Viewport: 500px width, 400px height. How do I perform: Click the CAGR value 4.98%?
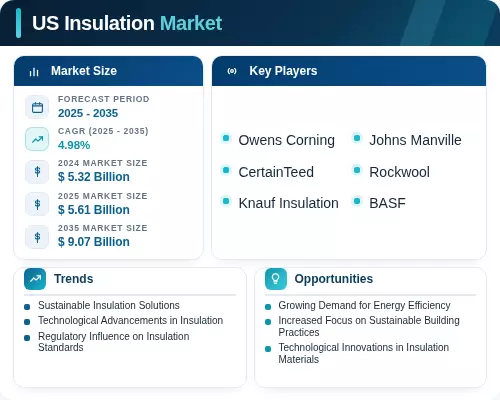click(74, 145)
